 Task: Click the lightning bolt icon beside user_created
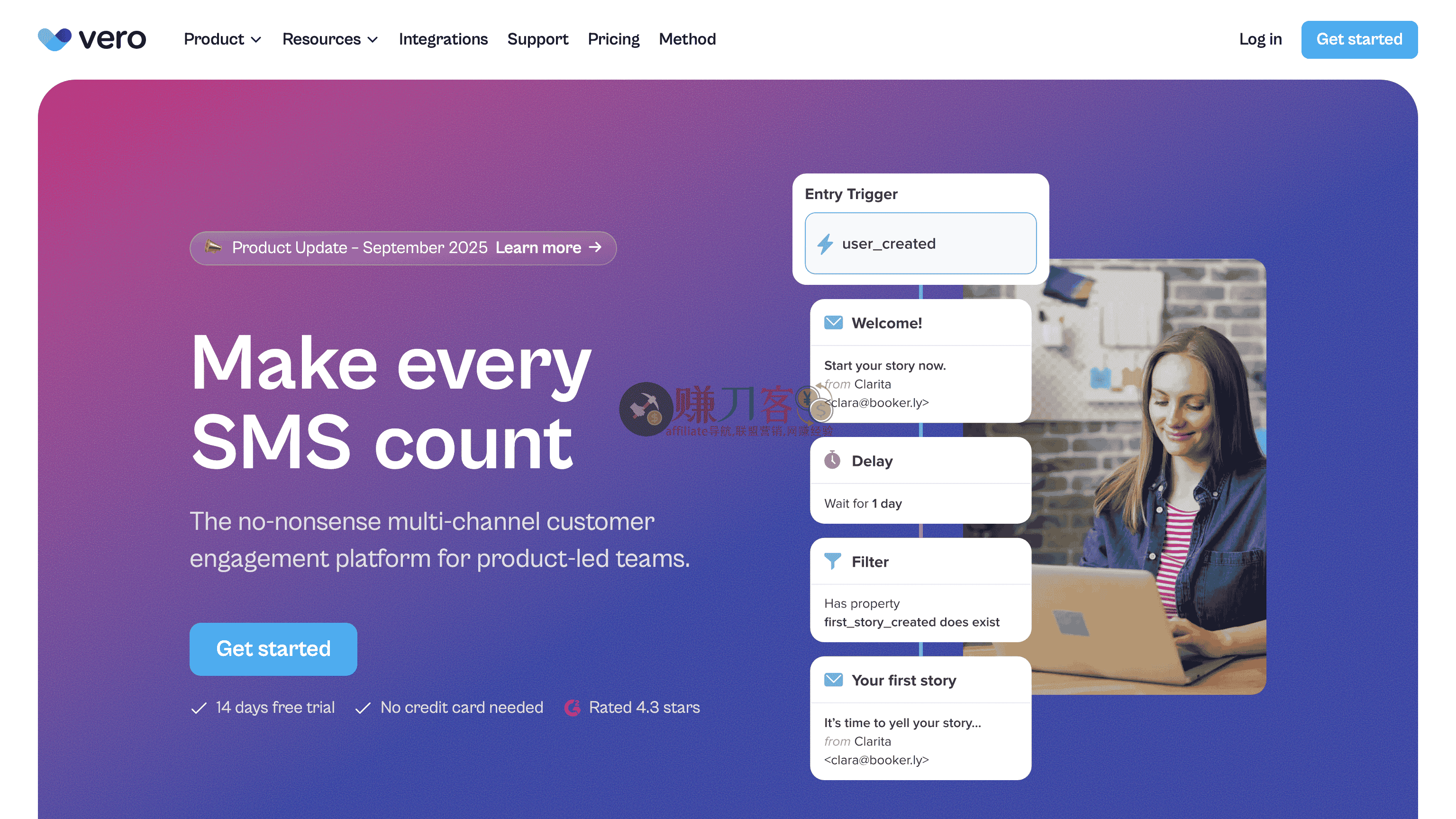point(825,244)
